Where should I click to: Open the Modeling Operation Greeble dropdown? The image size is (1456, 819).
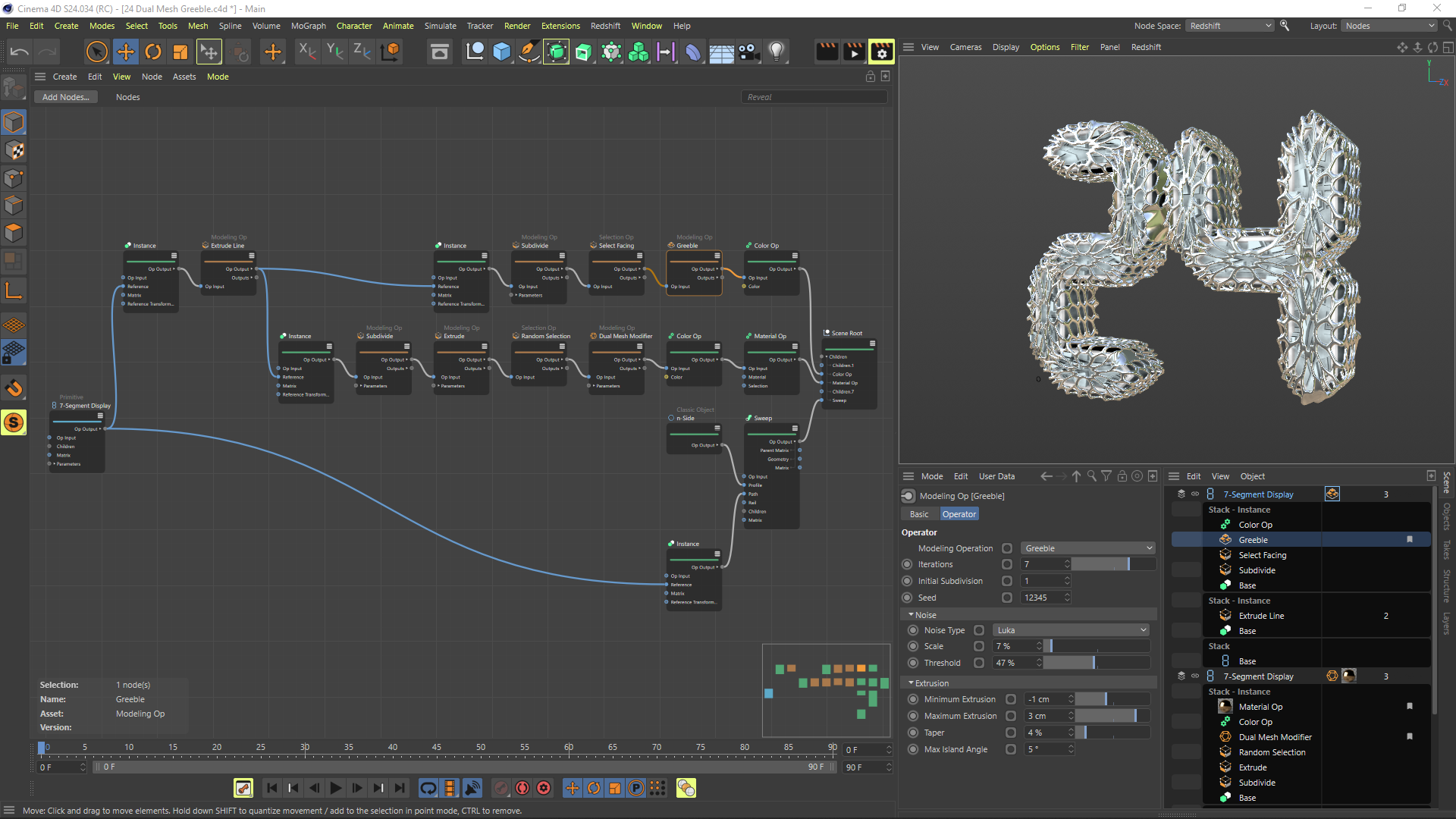(1087, 548)
